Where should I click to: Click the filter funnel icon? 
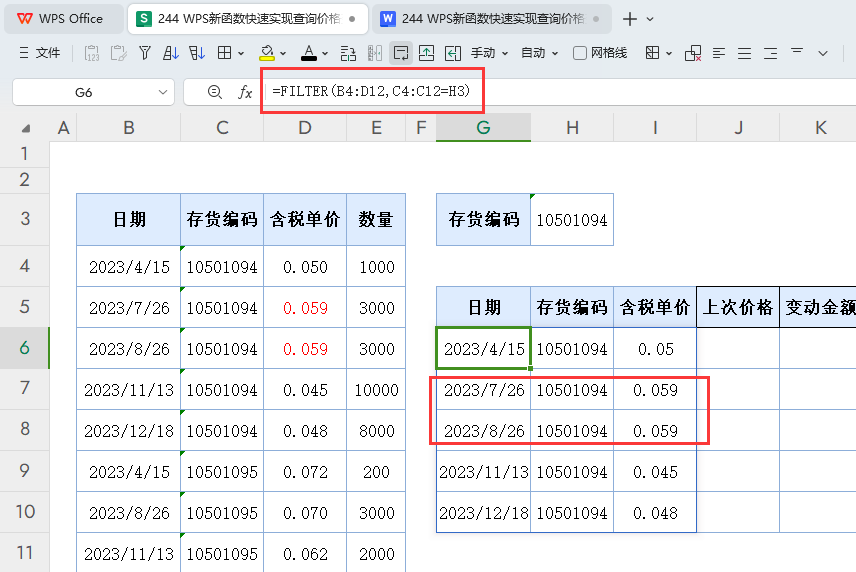click(x=145, y=53)
